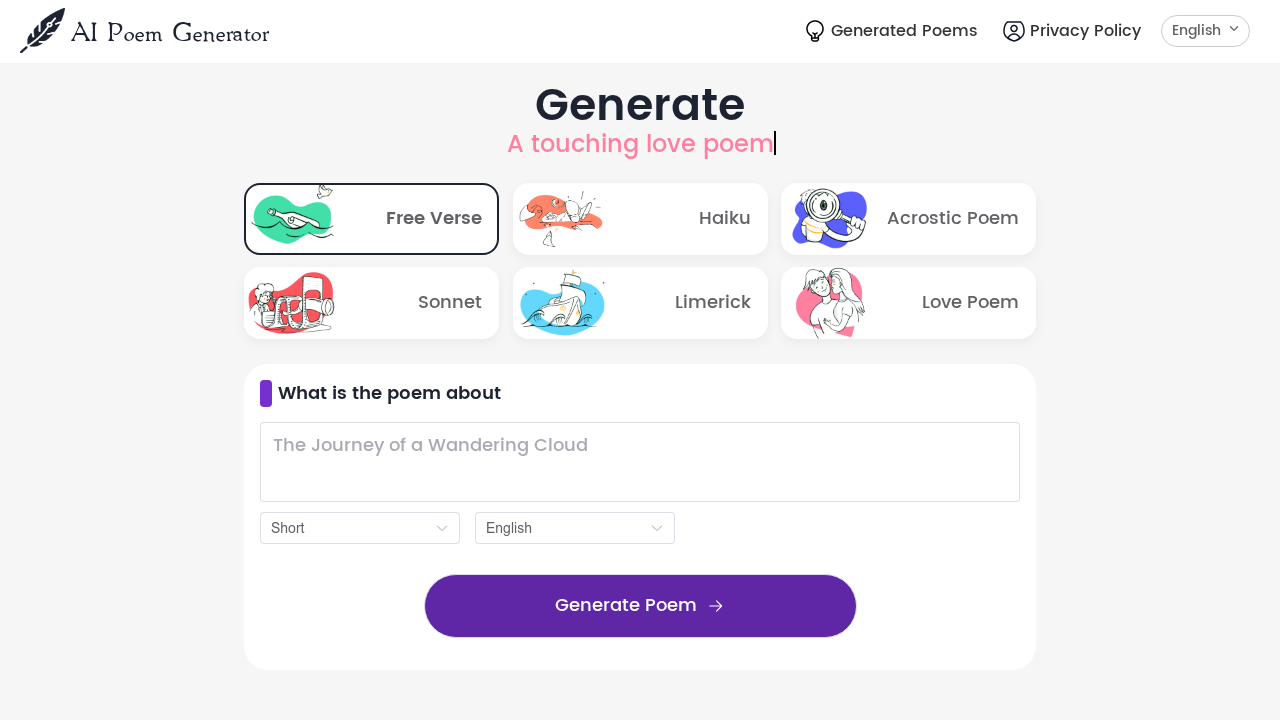
Task: Open the header English language dropdown
Action: [x=1205, y=31]
